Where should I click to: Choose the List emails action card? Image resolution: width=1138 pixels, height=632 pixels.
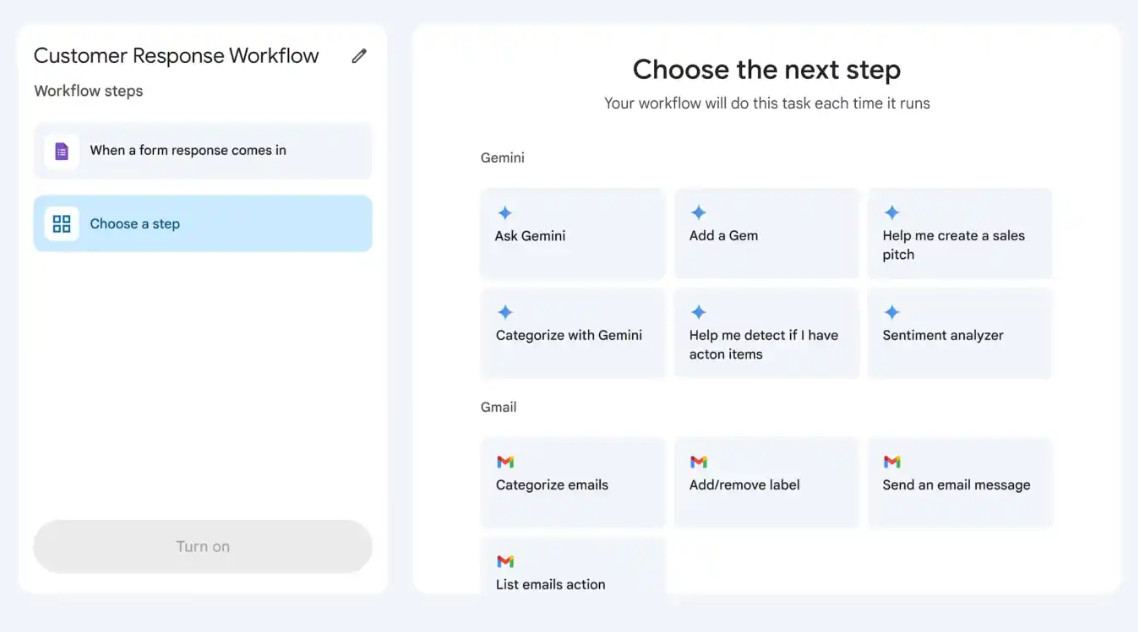pyautogui.click(x=573, y=566)
